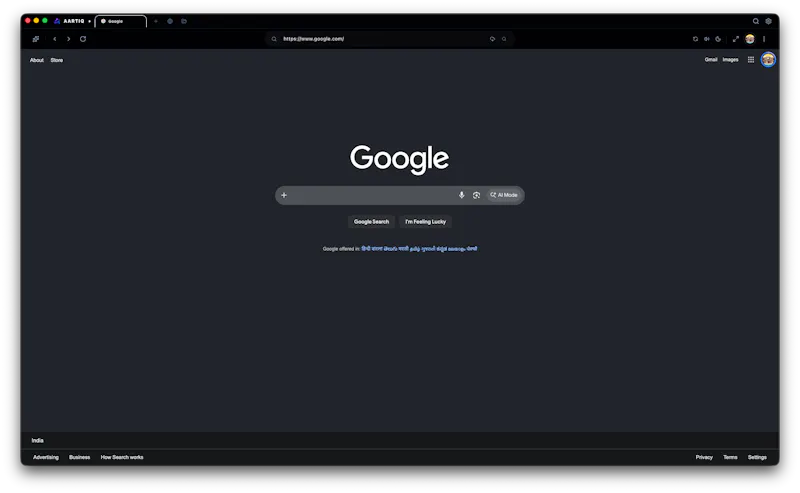Click the search icon at the left of the address bar
The image size is (800, 493).
274,39
